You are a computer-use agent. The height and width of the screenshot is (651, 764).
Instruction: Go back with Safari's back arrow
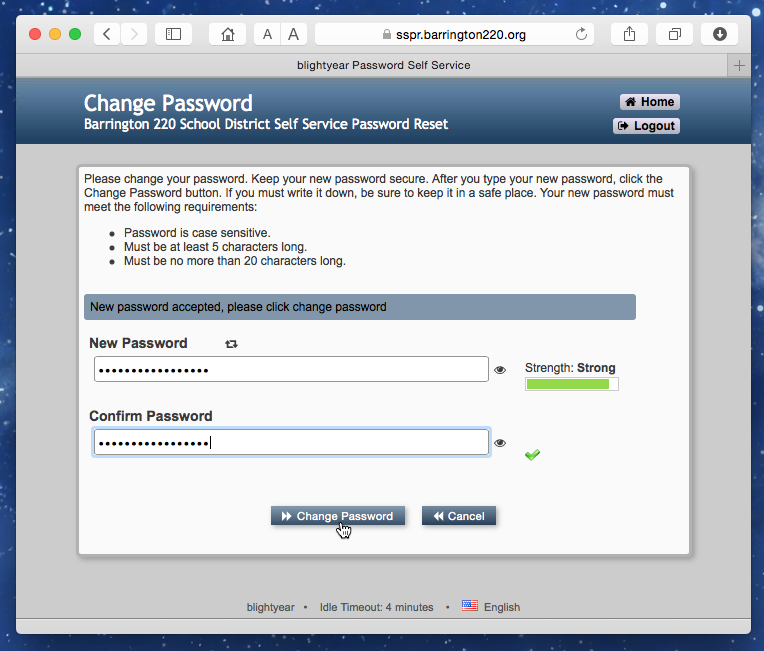click(107, 34)
